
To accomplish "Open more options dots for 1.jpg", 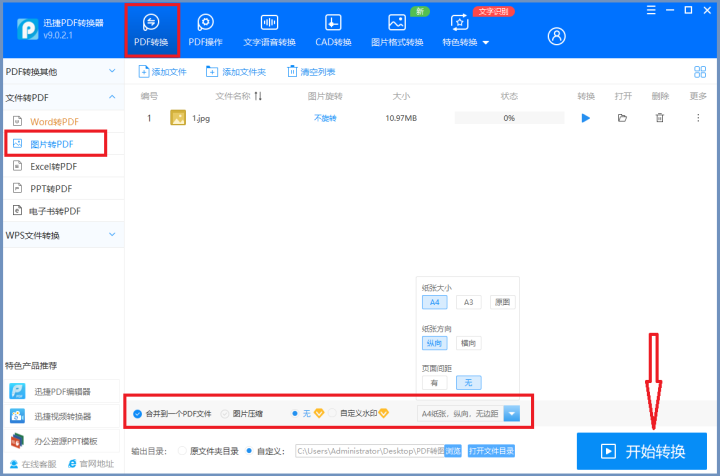I will [698, 118].
